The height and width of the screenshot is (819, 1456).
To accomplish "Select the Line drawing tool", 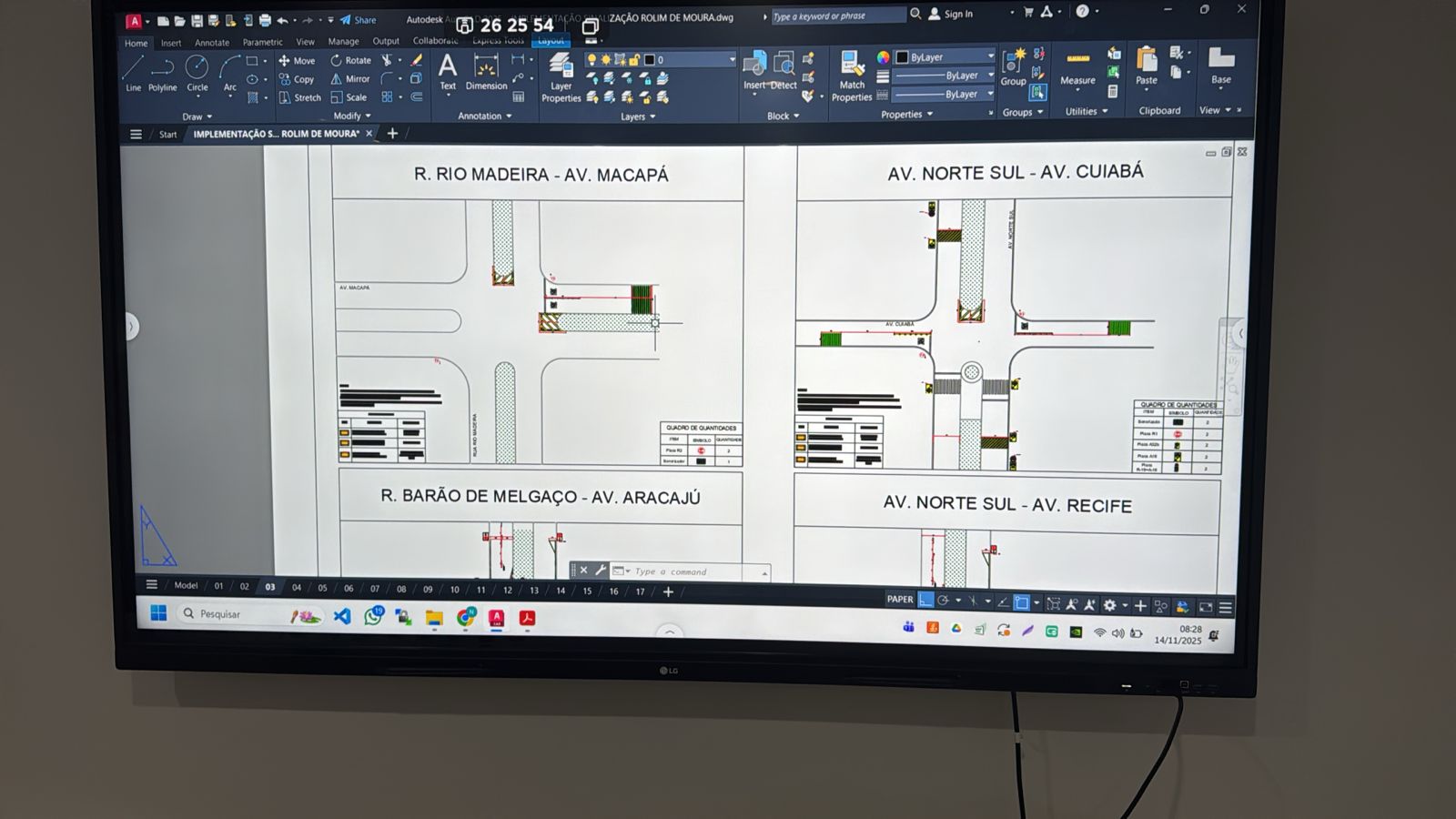I will point(133,71).
